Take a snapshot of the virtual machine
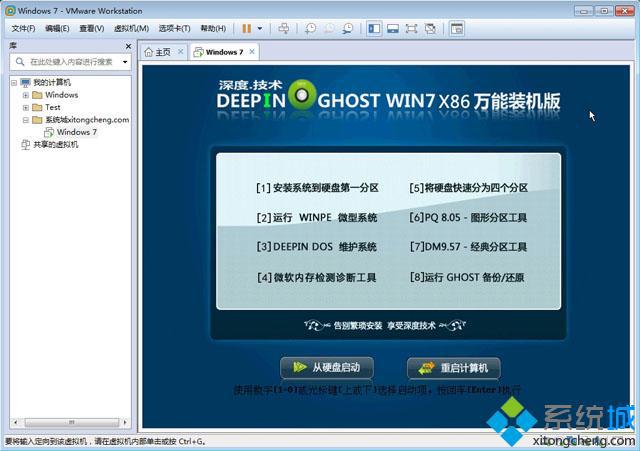Image resolution: width=640 pixels, height=451 pixels. pos(311,29)
